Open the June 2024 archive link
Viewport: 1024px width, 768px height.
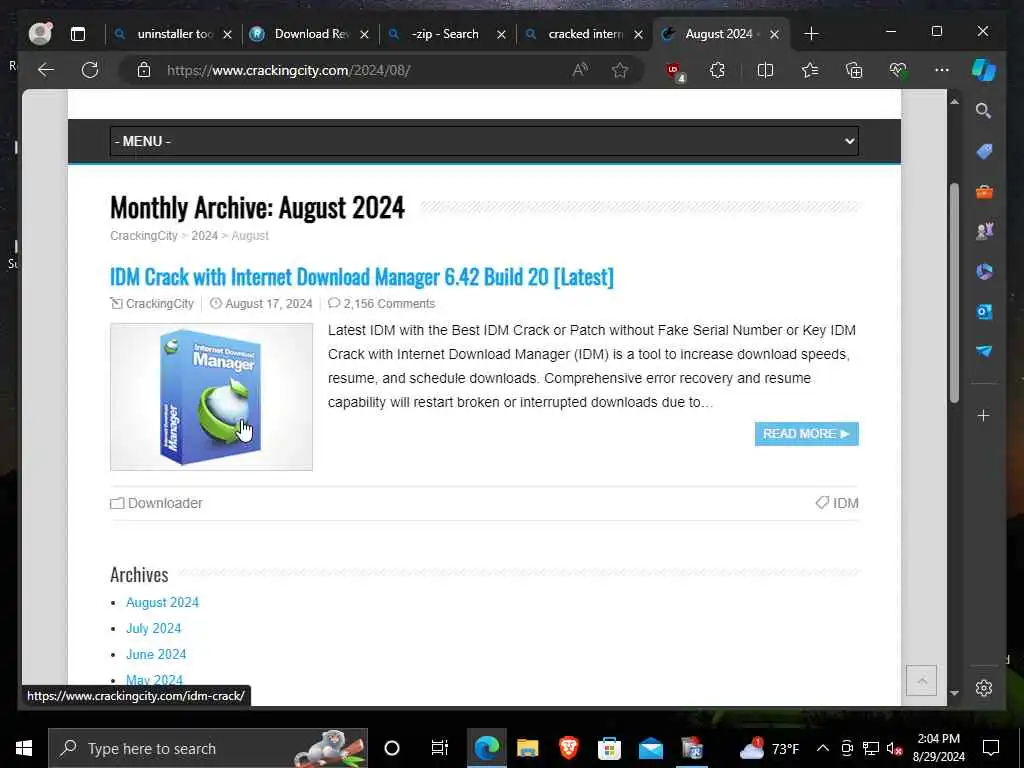(156, 654)
